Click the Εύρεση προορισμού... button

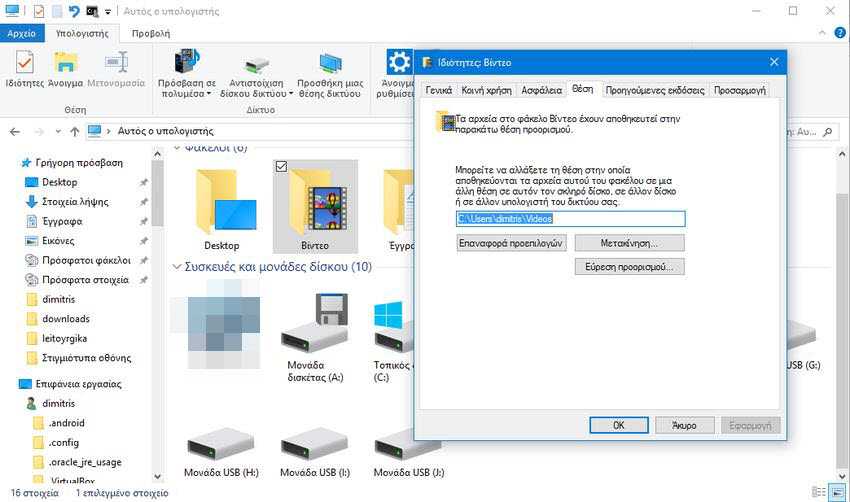pos(629,267)
